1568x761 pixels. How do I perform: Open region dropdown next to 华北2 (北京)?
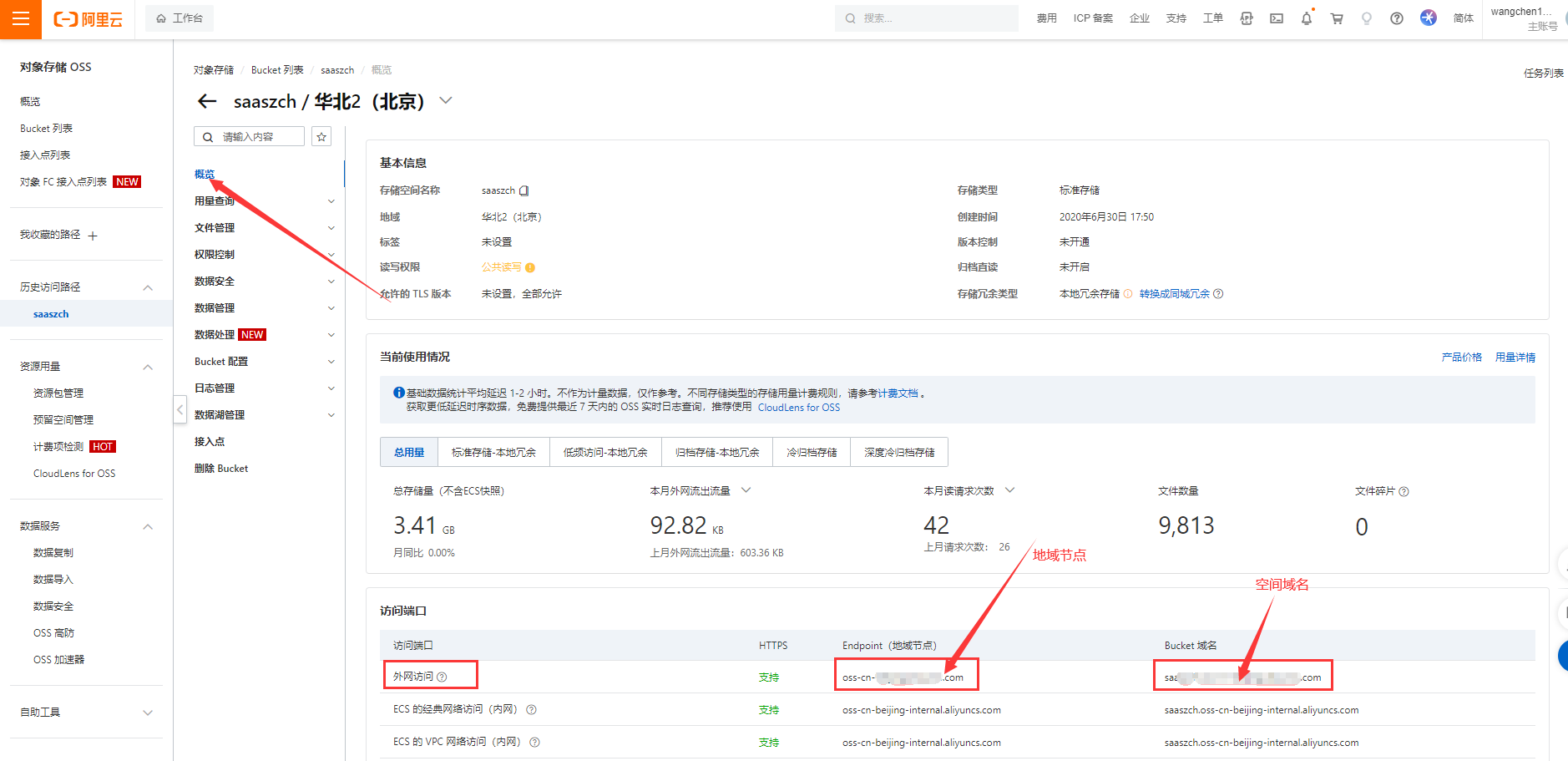pyautogui.click(x=446, y=100)
